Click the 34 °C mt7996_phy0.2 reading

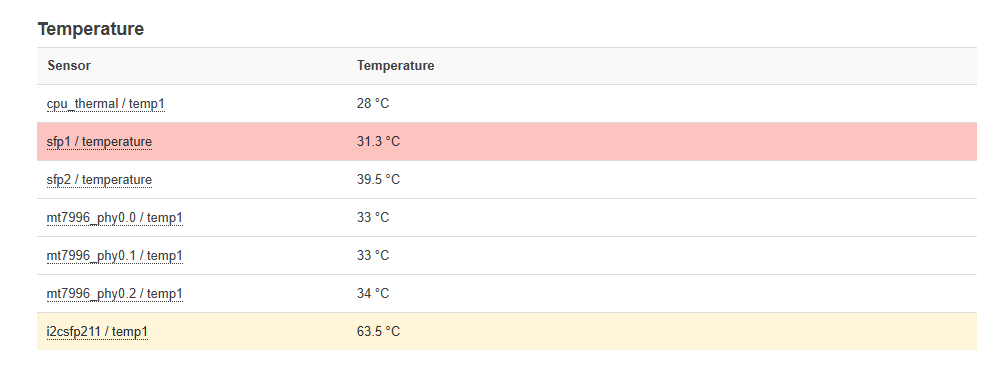373,294
